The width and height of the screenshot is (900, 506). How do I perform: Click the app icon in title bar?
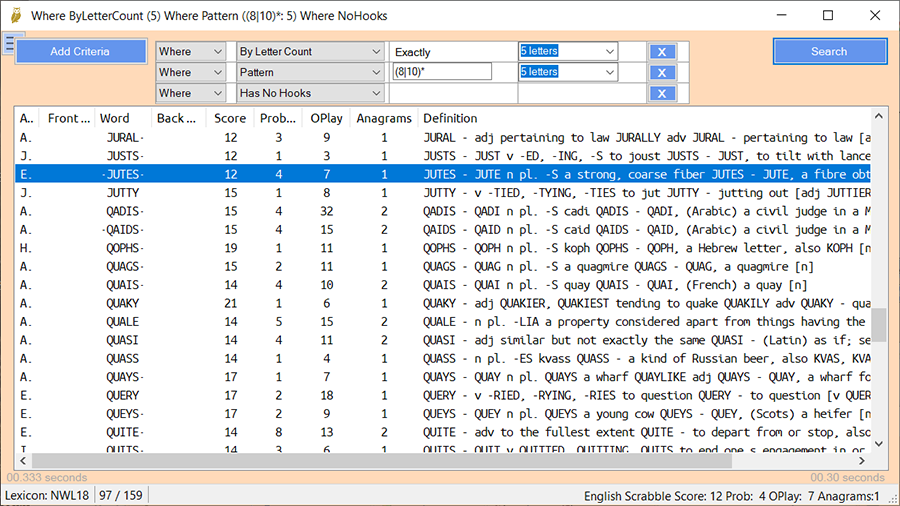point(14,16)
